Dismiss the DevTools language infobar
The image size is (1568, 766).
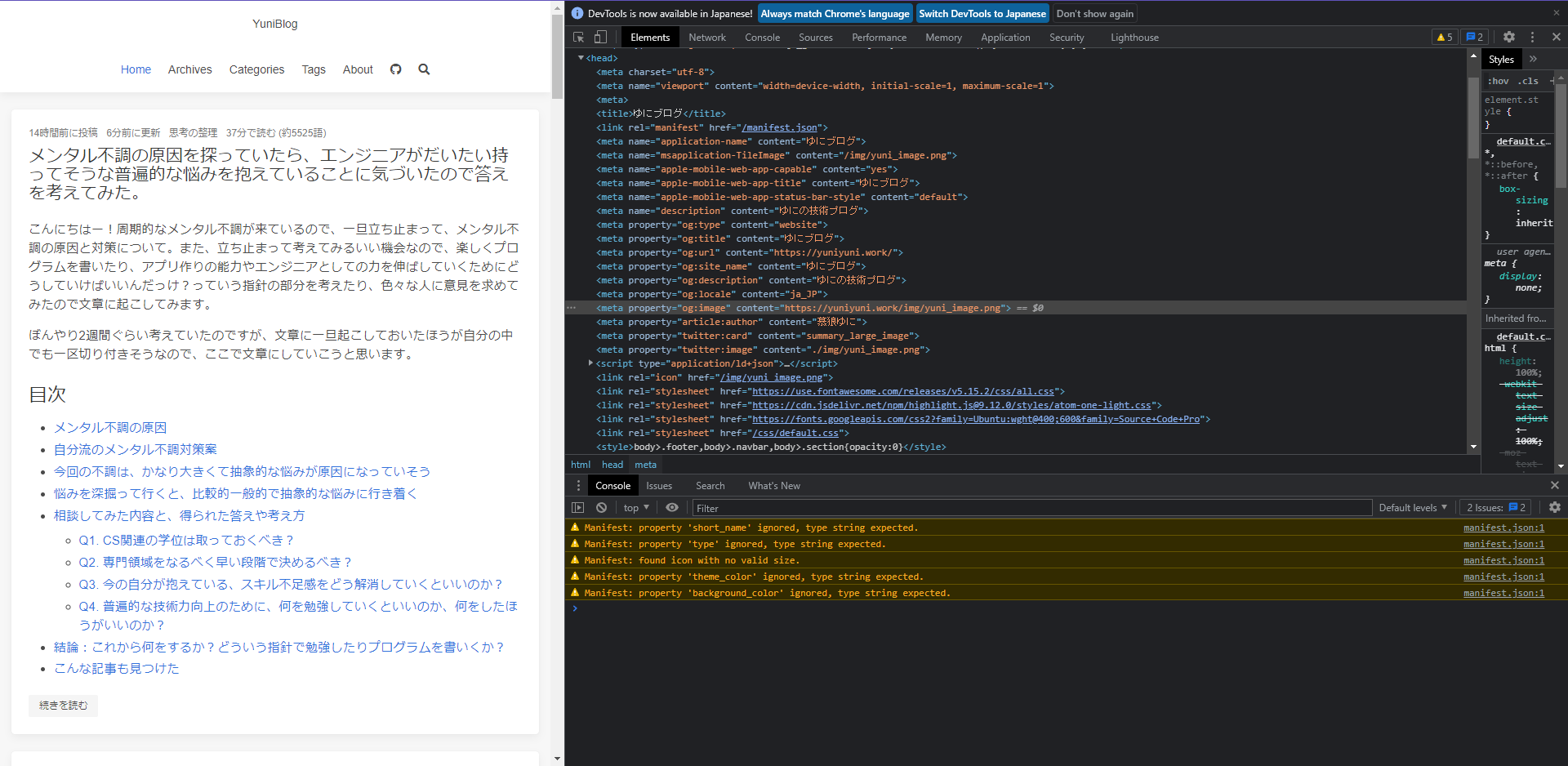pyautogui.click(x=1556, y=13)
